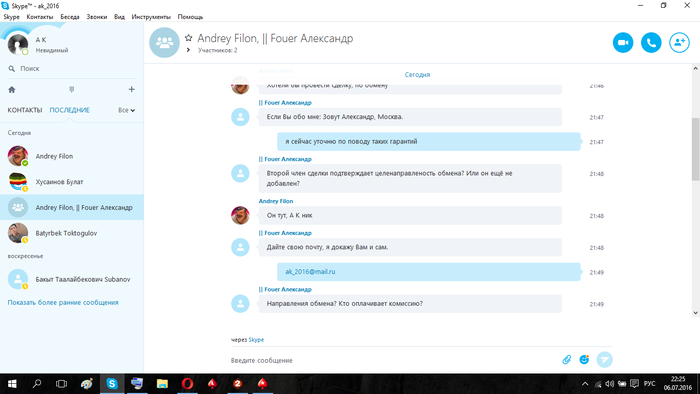Start a voice call with the group
Screen dimensions: 700x394
pos(651,43)
